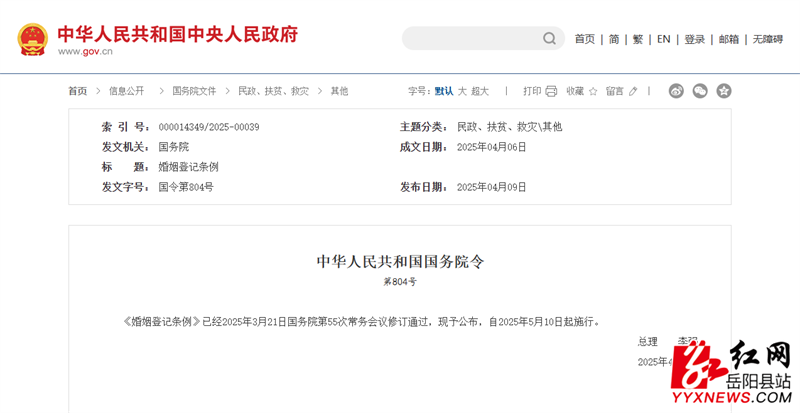This screenshot has width=800, height=413.
Task: Open the 邮箱 mailbox link
Action: 729,39
